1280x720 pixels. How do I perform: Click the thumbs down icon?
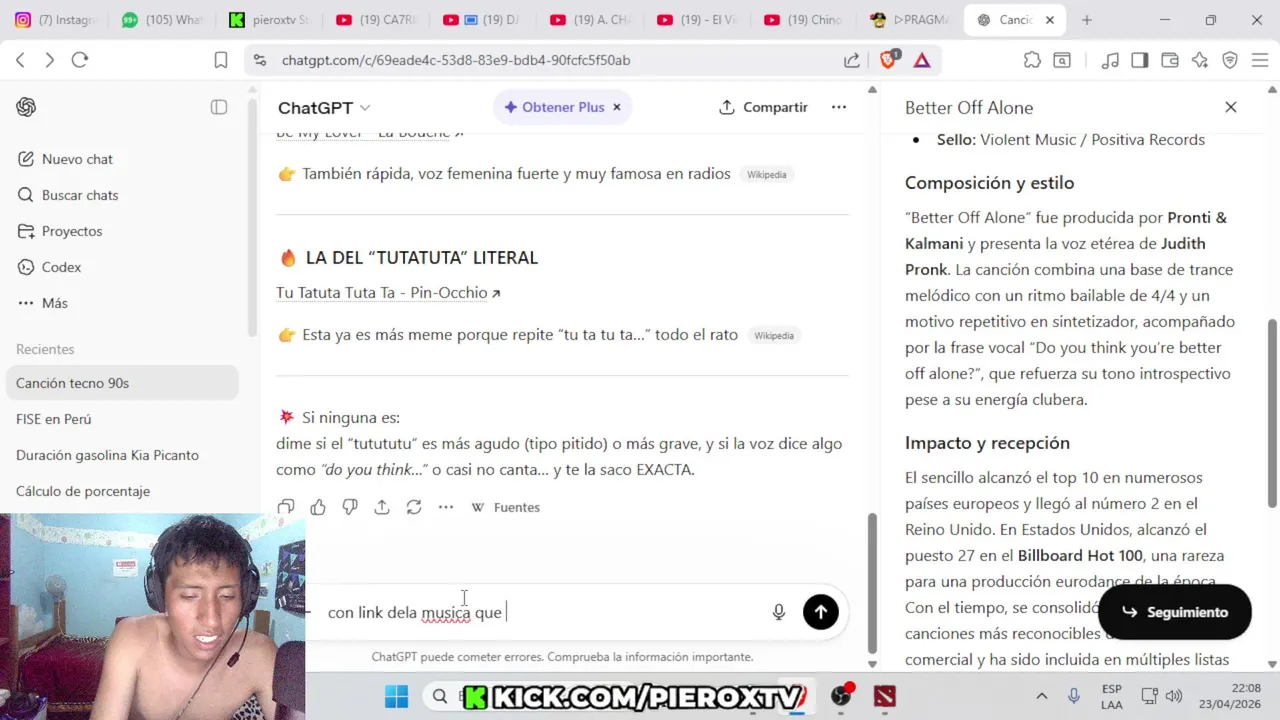click(350, 507)
